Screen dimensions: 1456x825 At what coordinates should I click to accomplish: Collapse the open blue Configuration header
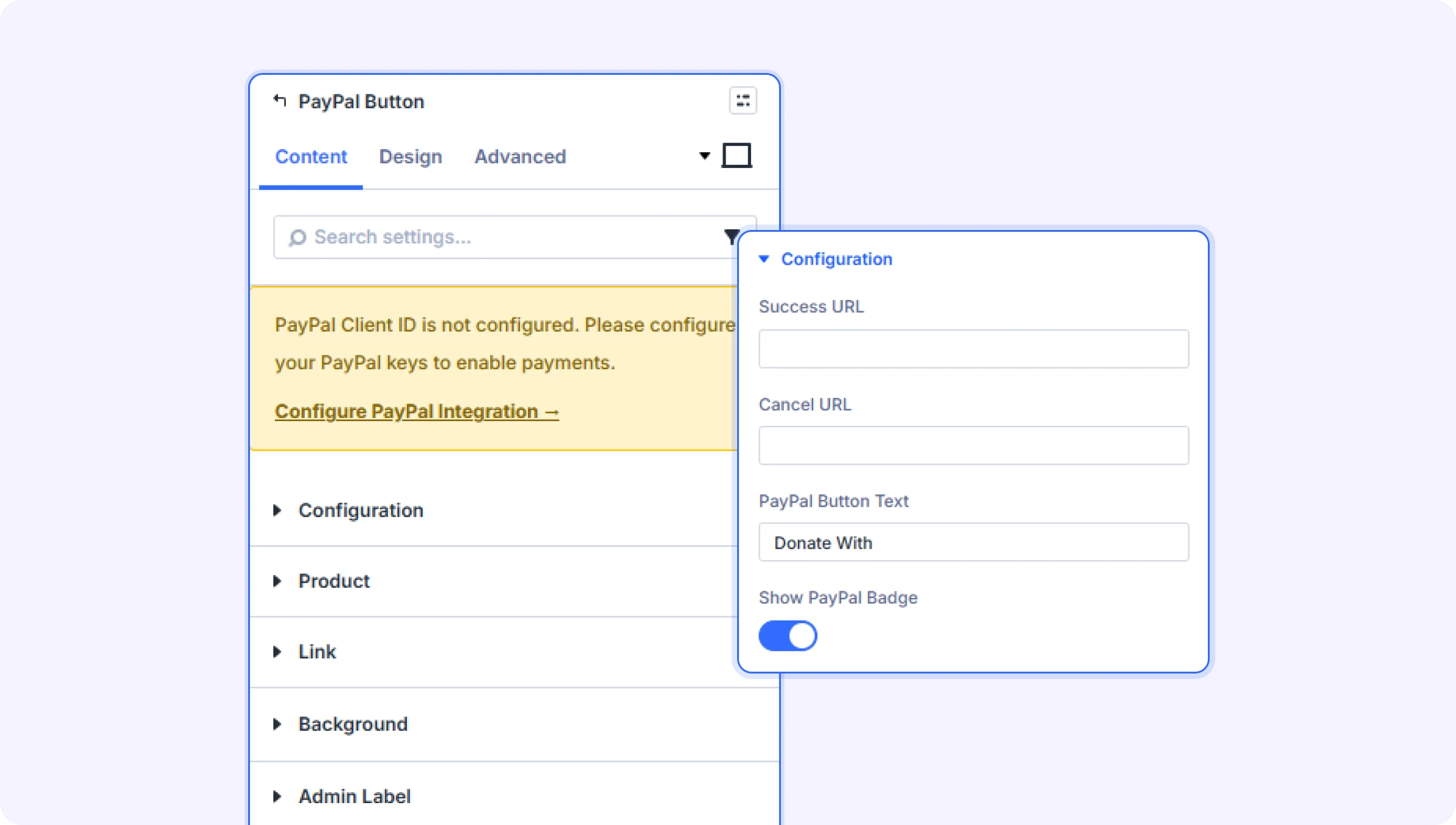pos(826,259)
